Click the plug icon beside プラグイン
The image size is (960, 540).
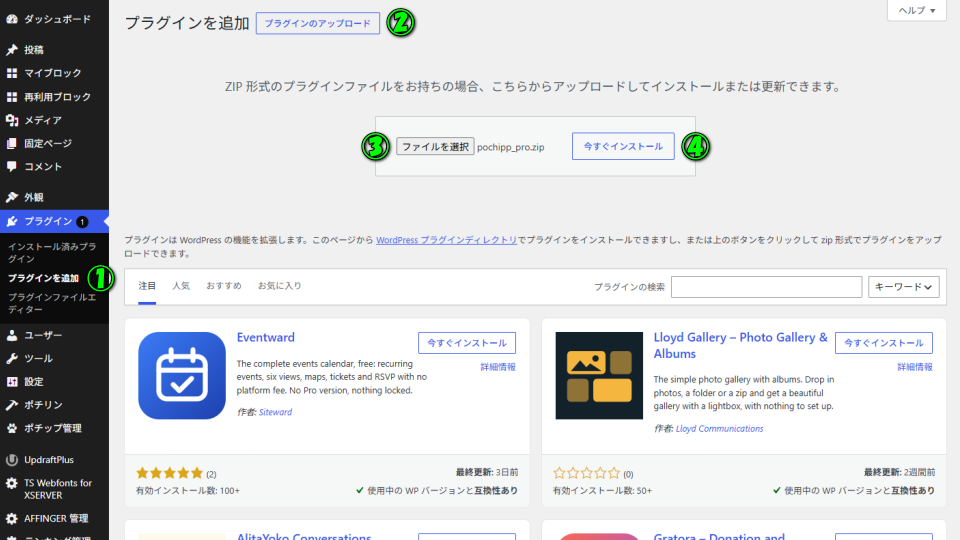pos(12,221)
